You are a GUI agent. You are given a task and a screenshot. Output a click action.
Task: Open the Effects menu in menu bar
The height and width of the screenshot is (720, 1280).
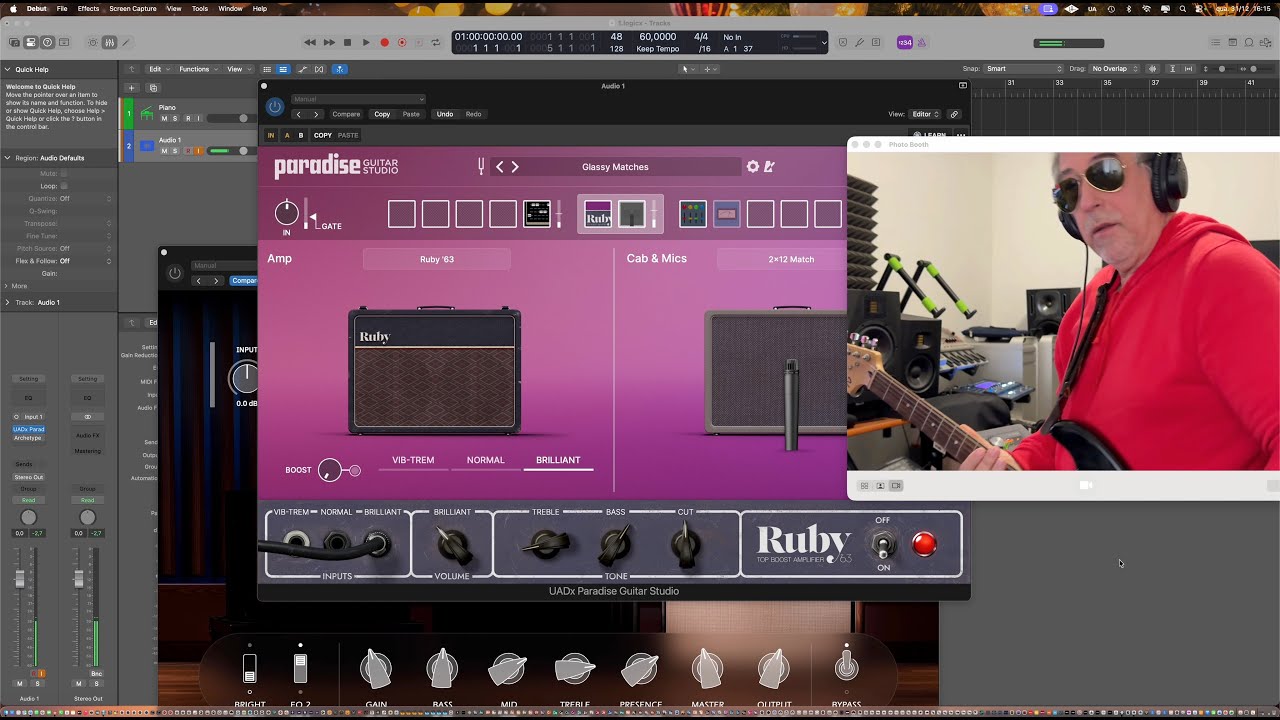point(88,8)
